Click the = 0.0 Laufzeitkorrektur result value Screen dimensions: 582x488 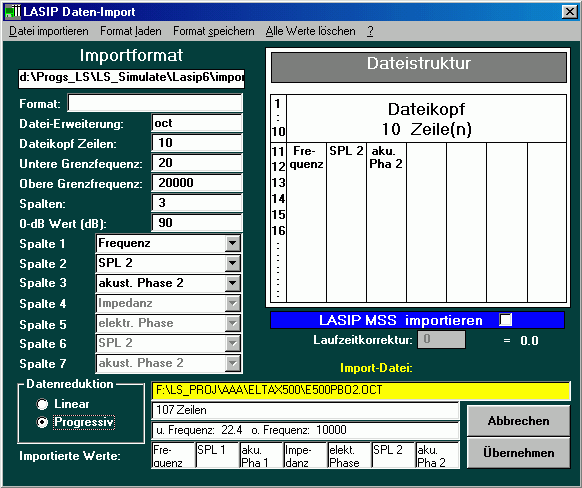pos(521,341)
